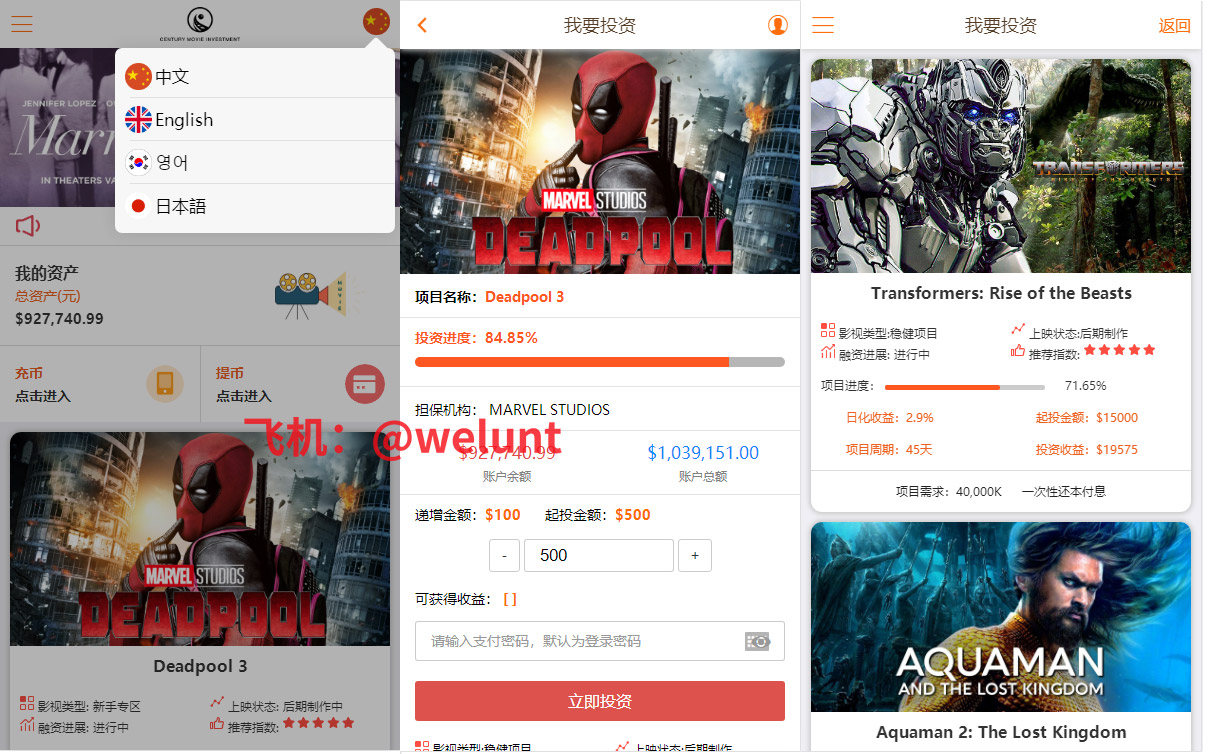
Task: Open the Deadpool poster in left panel
Action: tap(200, 538)
